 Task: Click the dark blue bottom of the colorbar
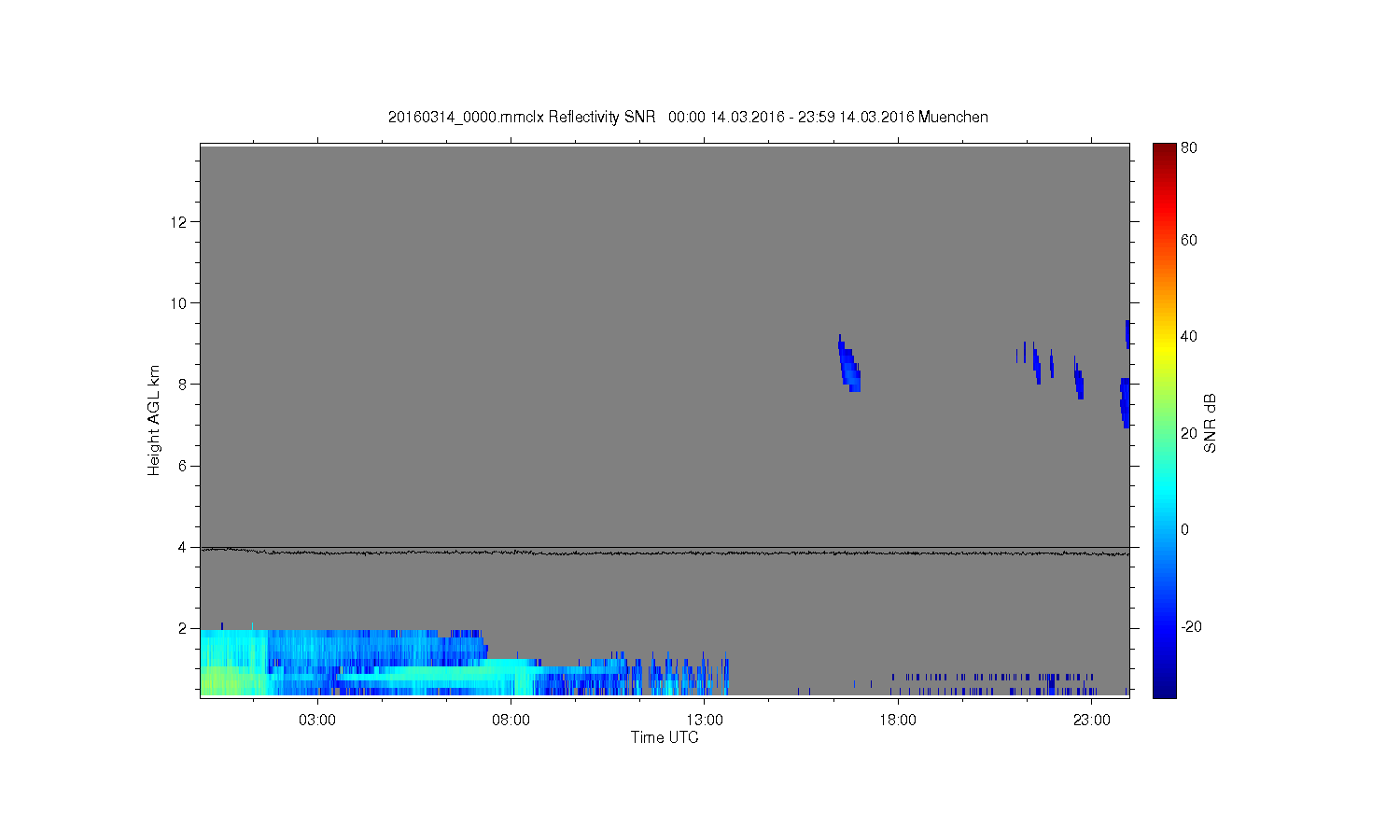click(x=1164, y=689)
